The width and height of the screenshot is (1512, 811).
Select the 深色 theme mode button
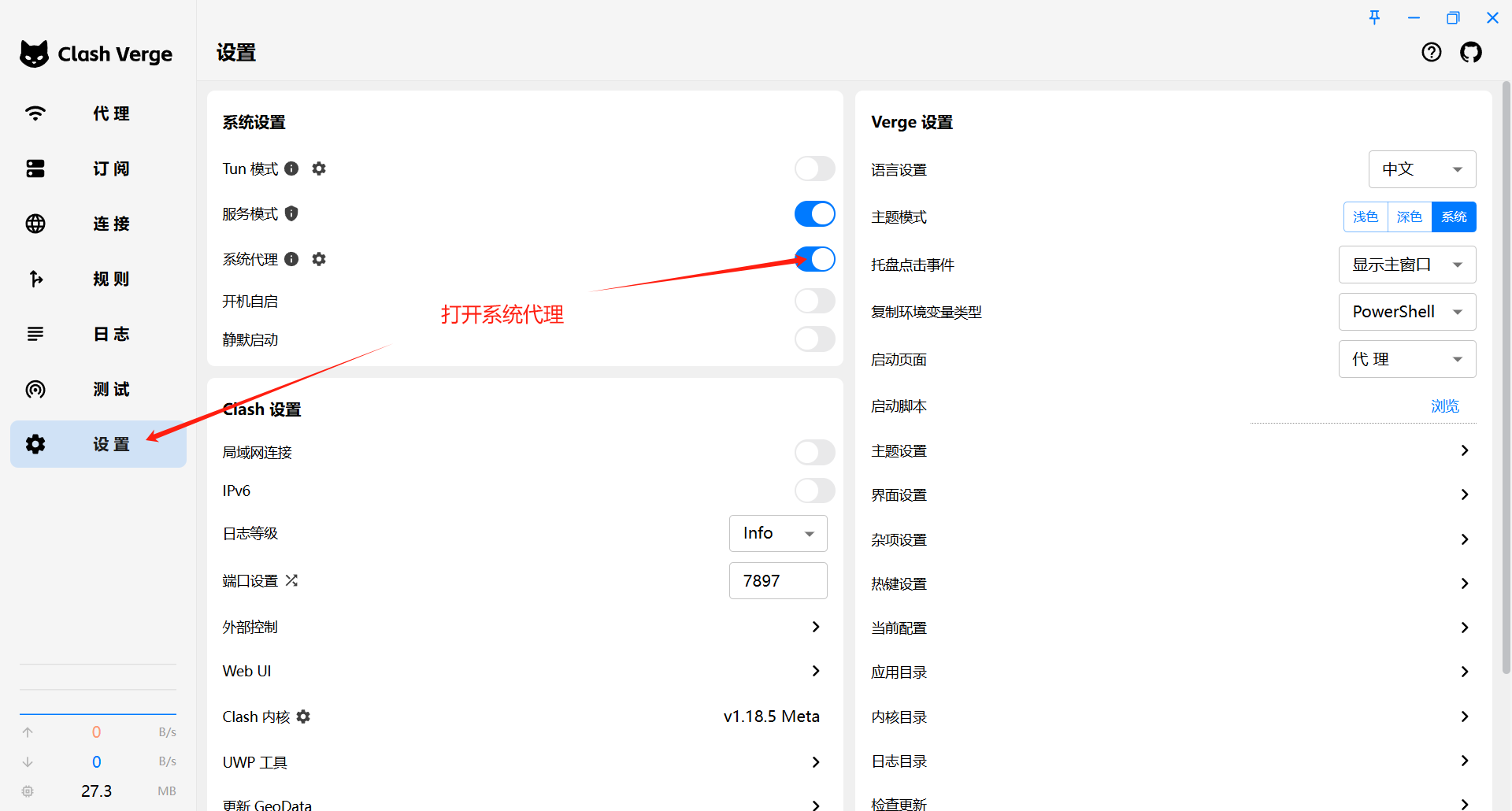[1409, 217]
